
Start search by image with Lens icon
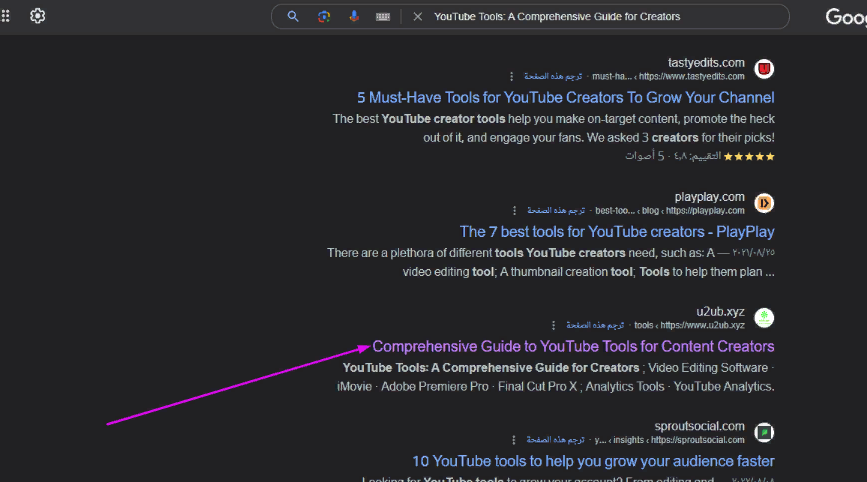coord(324,17)
